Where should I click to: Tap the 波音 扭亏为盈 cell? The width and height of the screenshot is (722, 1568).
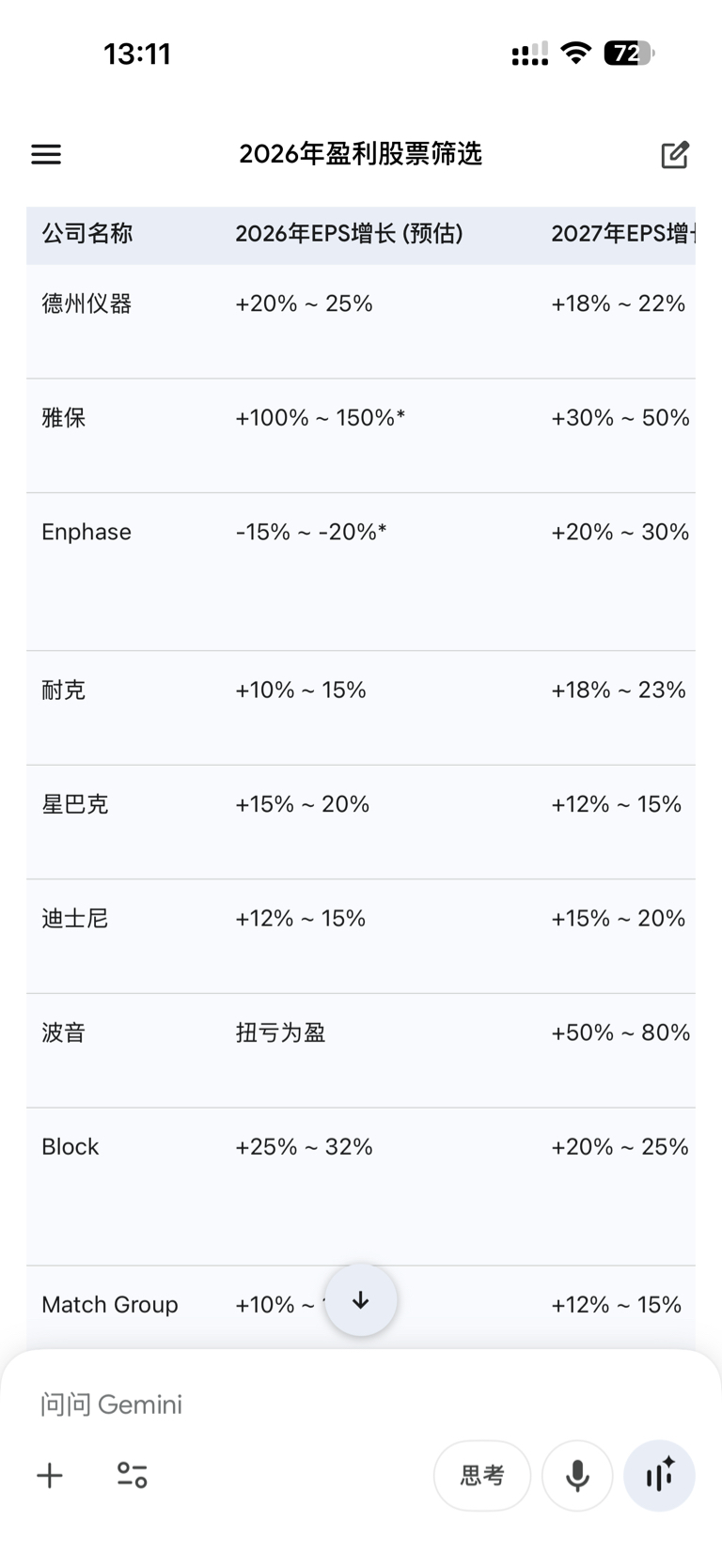280,1033
